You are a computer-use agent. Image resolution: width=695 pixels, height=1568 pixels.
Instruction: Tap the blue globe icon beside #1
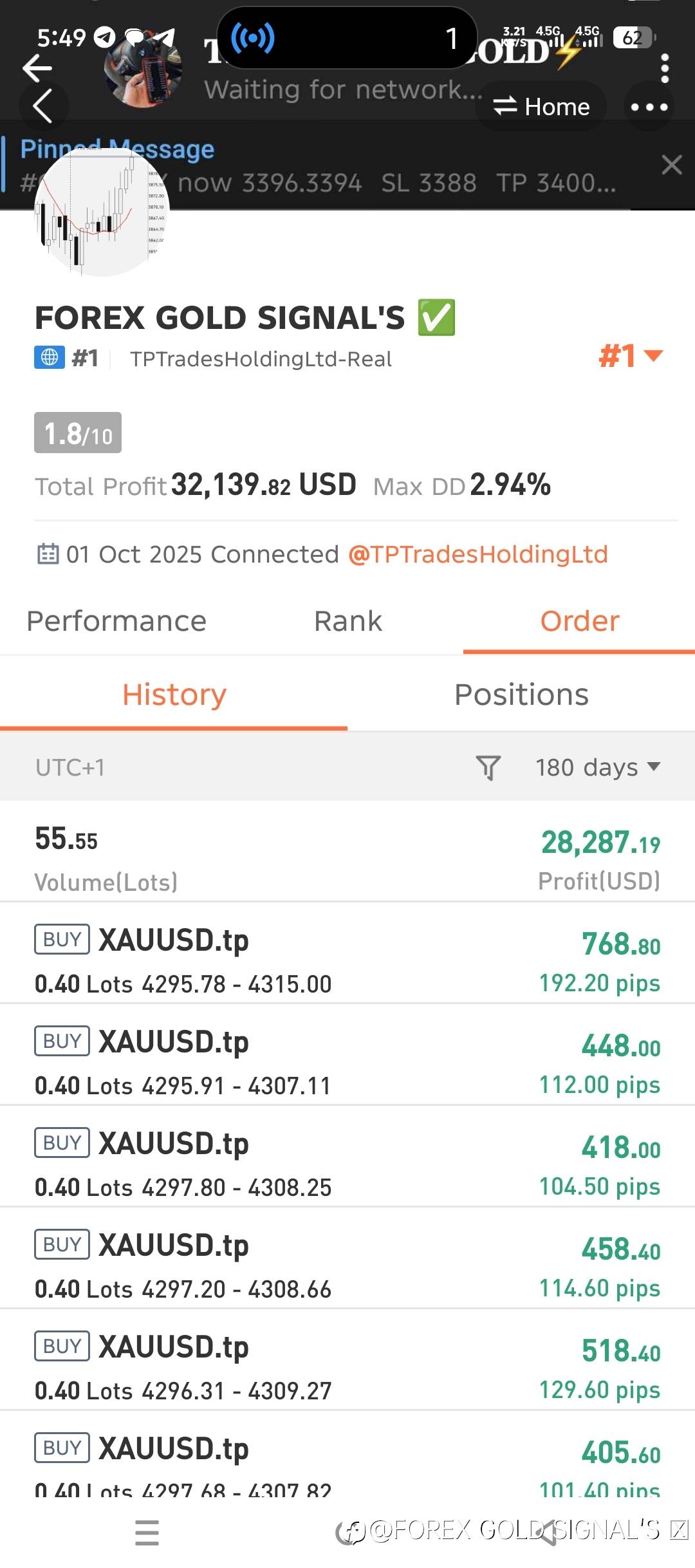coord(50,357)
